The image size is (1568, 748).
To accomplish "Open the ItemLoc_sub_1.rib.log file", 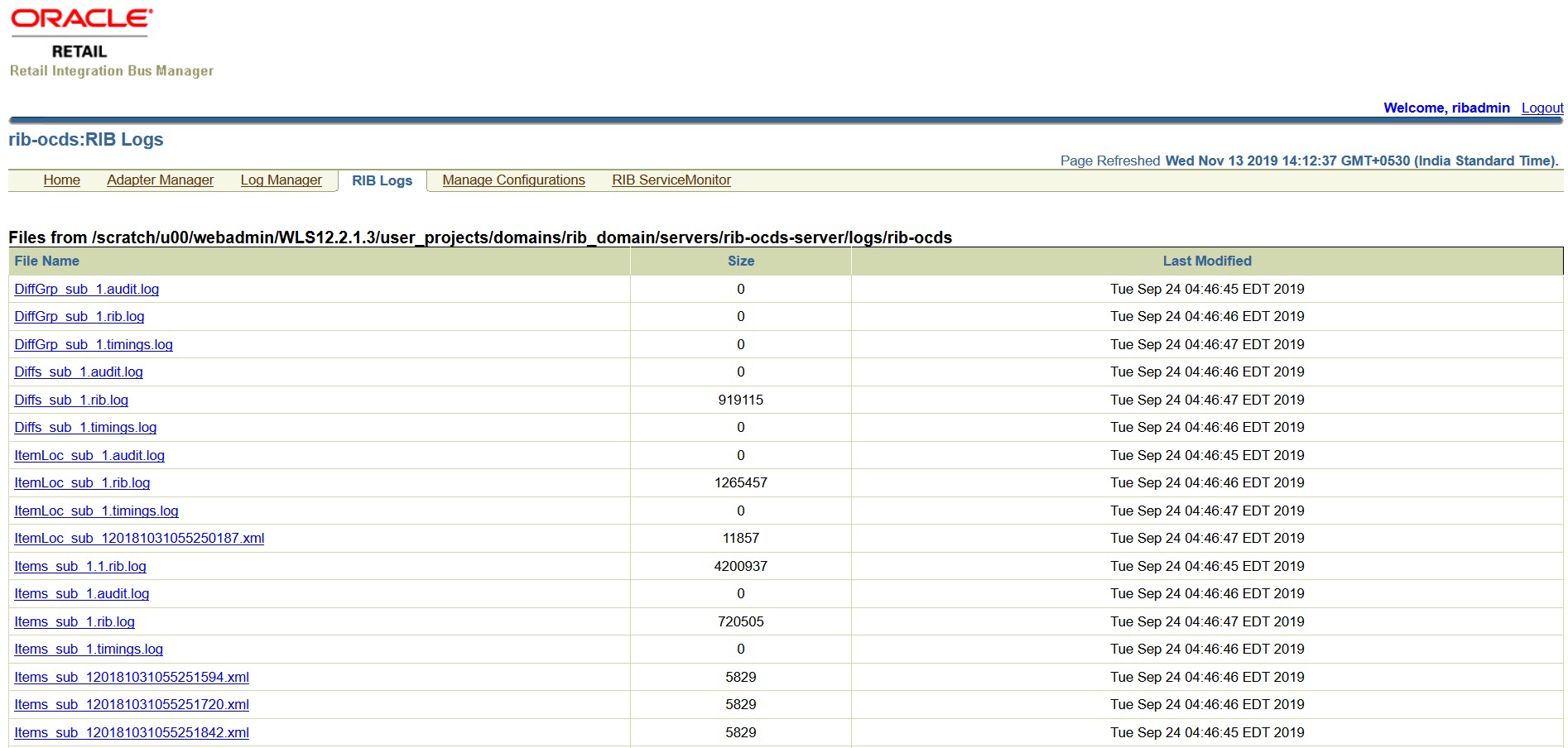I will [x=82, y=482].
